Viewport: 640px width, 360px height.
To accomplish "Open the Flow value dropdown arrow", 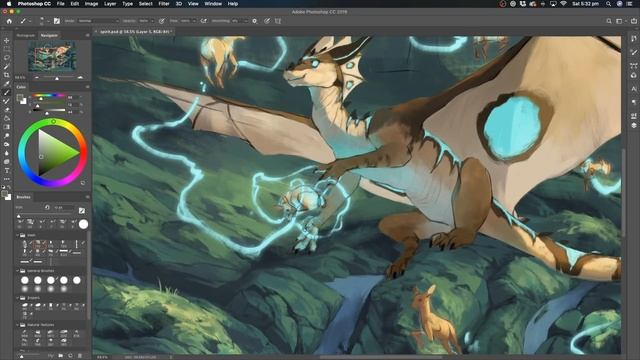I will pyautogui.click(x=194, y=21).
